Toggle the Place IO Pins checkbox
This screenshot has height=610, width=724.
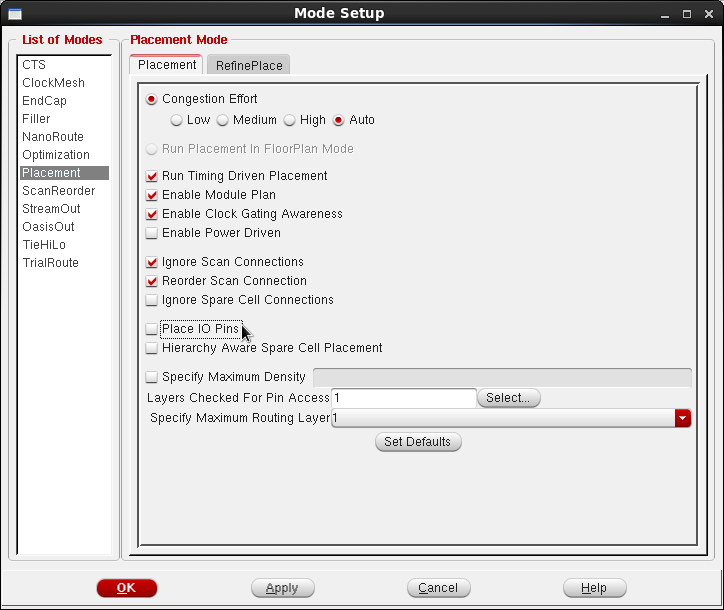152,329
